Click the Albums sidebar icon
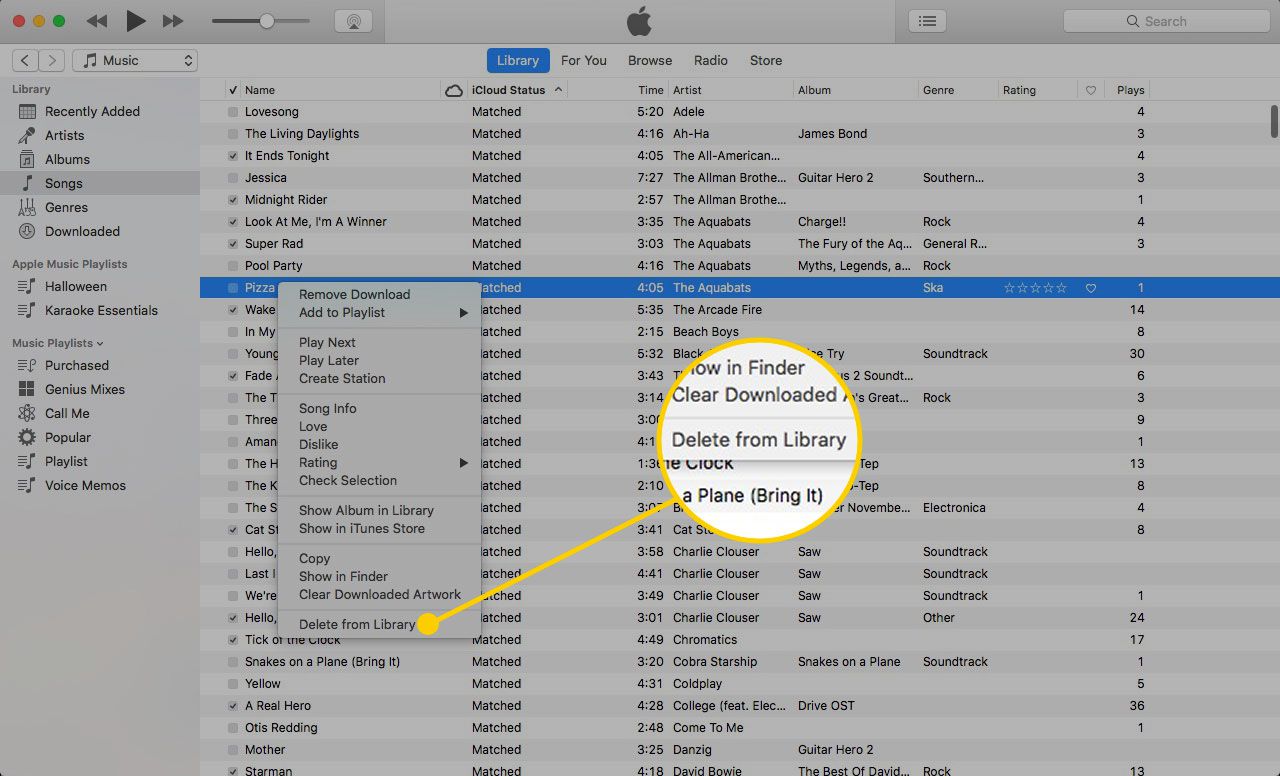 27,160
